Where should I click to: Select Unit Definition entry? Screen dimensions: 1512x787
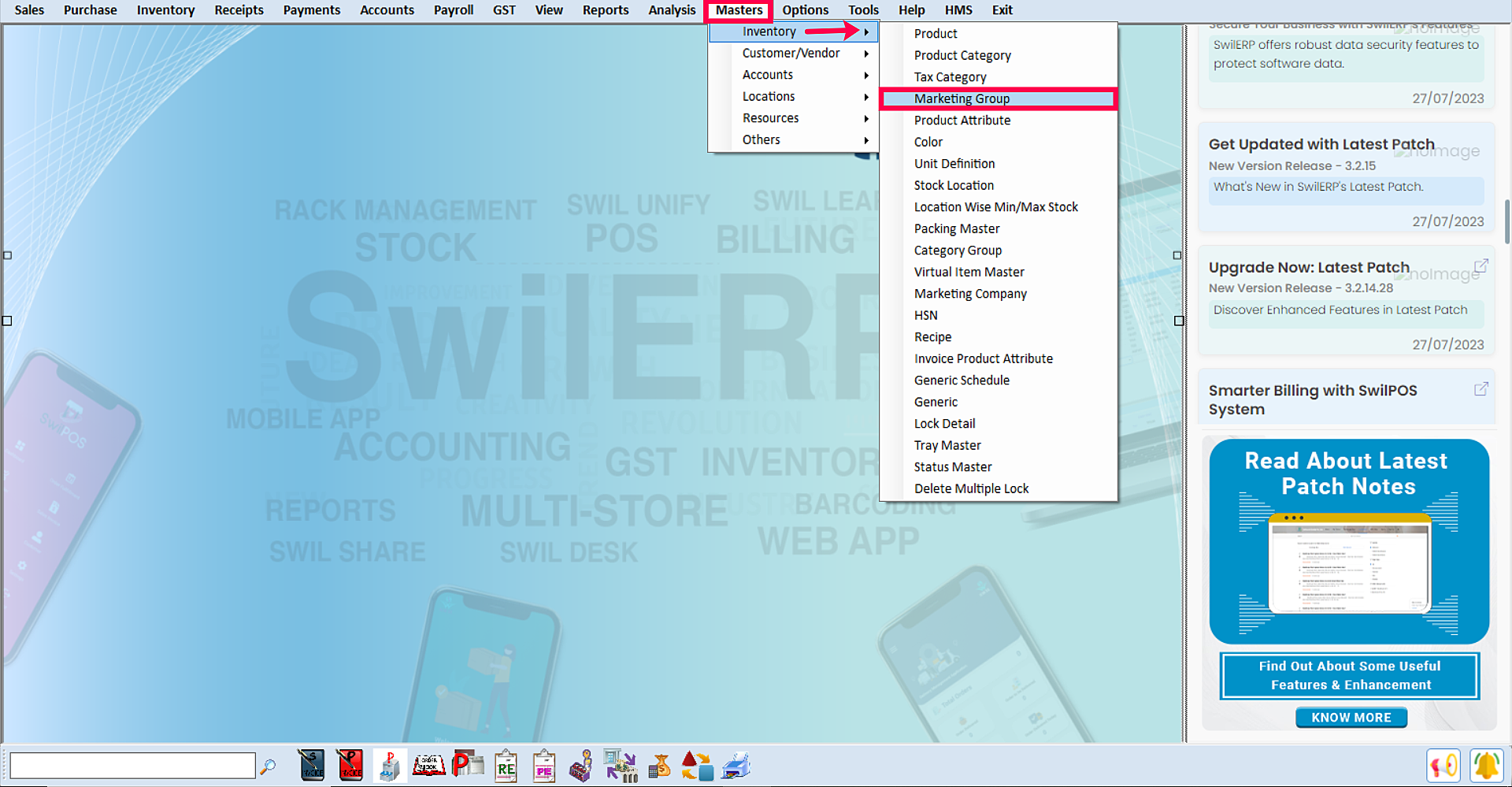998,164
